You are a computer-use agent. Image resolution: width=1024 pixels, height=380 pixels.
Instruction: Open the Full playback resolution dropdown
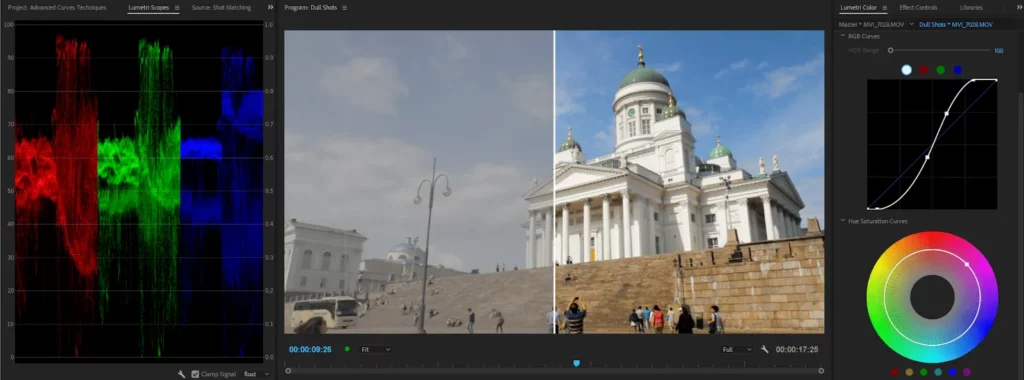click(x=737, y=349)
